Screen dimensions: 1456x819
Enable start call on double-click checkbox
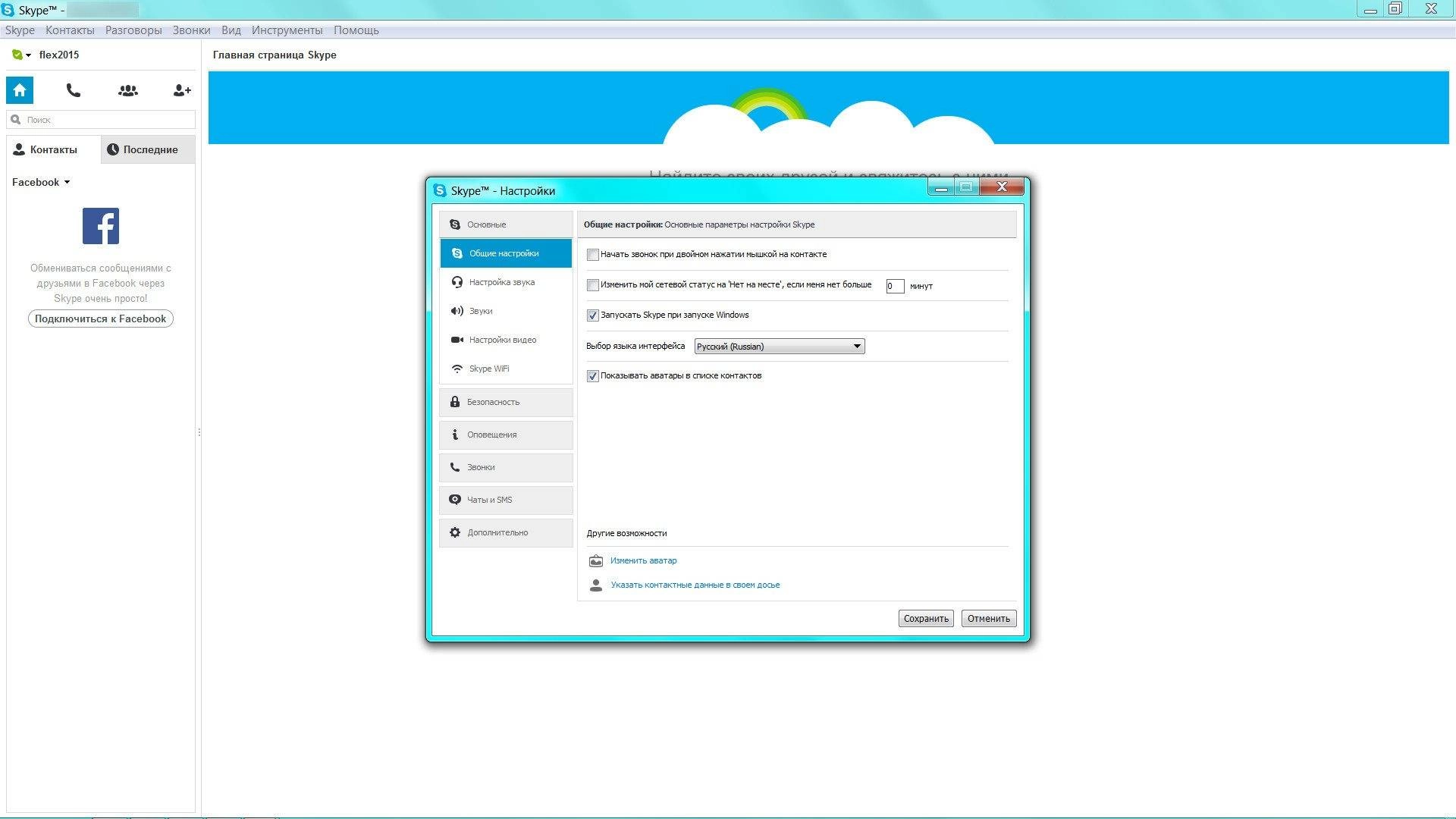pos(593,255)
